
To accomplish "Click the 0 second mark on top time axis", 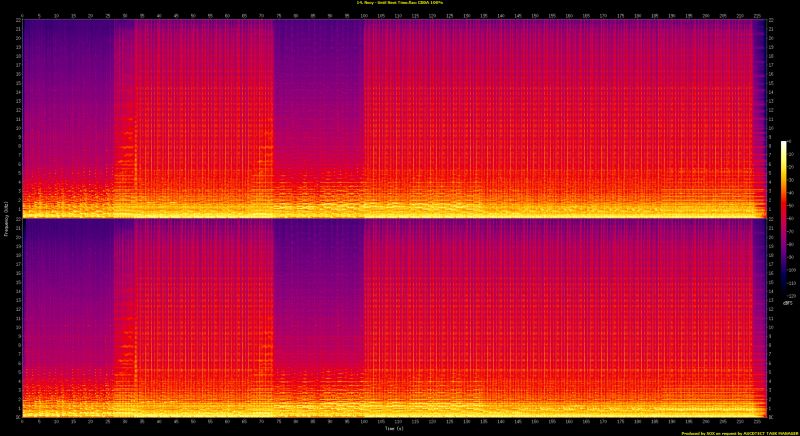I will click(21, 15).
